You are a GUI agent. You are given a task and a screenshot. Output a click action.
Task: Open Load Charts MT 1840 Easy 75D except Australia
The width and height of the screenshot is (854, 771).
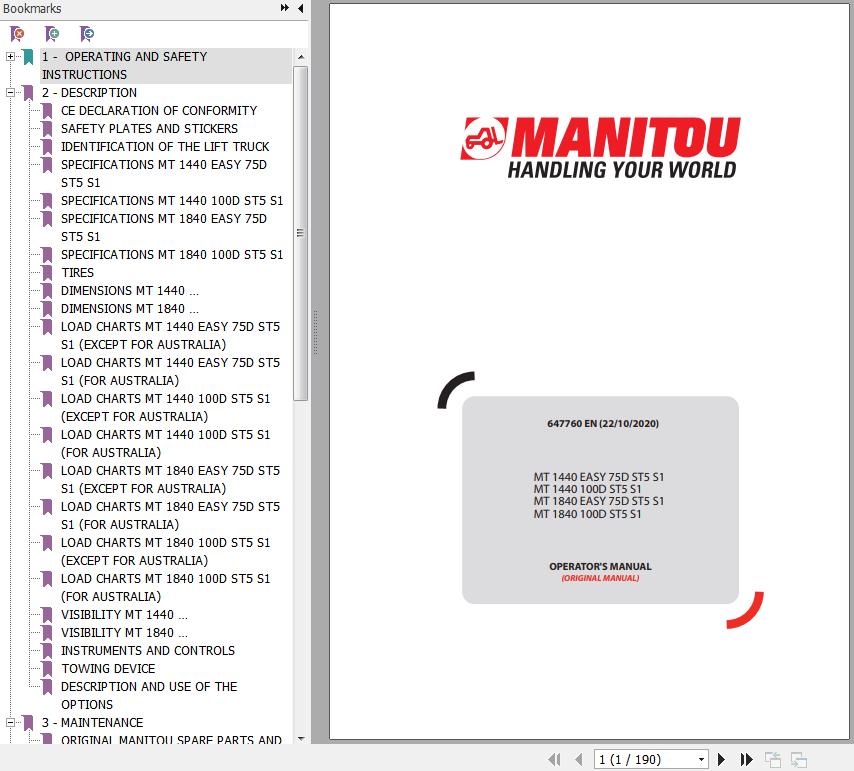(x=170, y=479)
